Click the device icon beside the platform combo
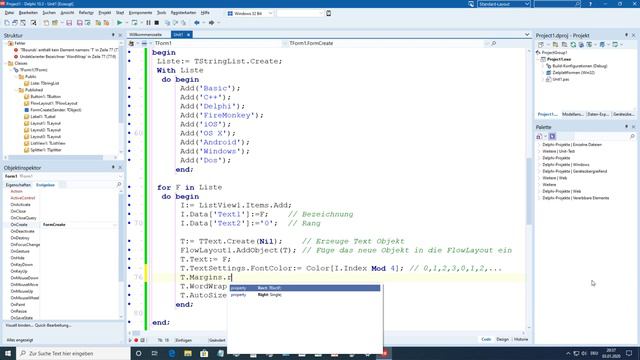This screenshot has height=360, width=640. (x=329, y=13)
